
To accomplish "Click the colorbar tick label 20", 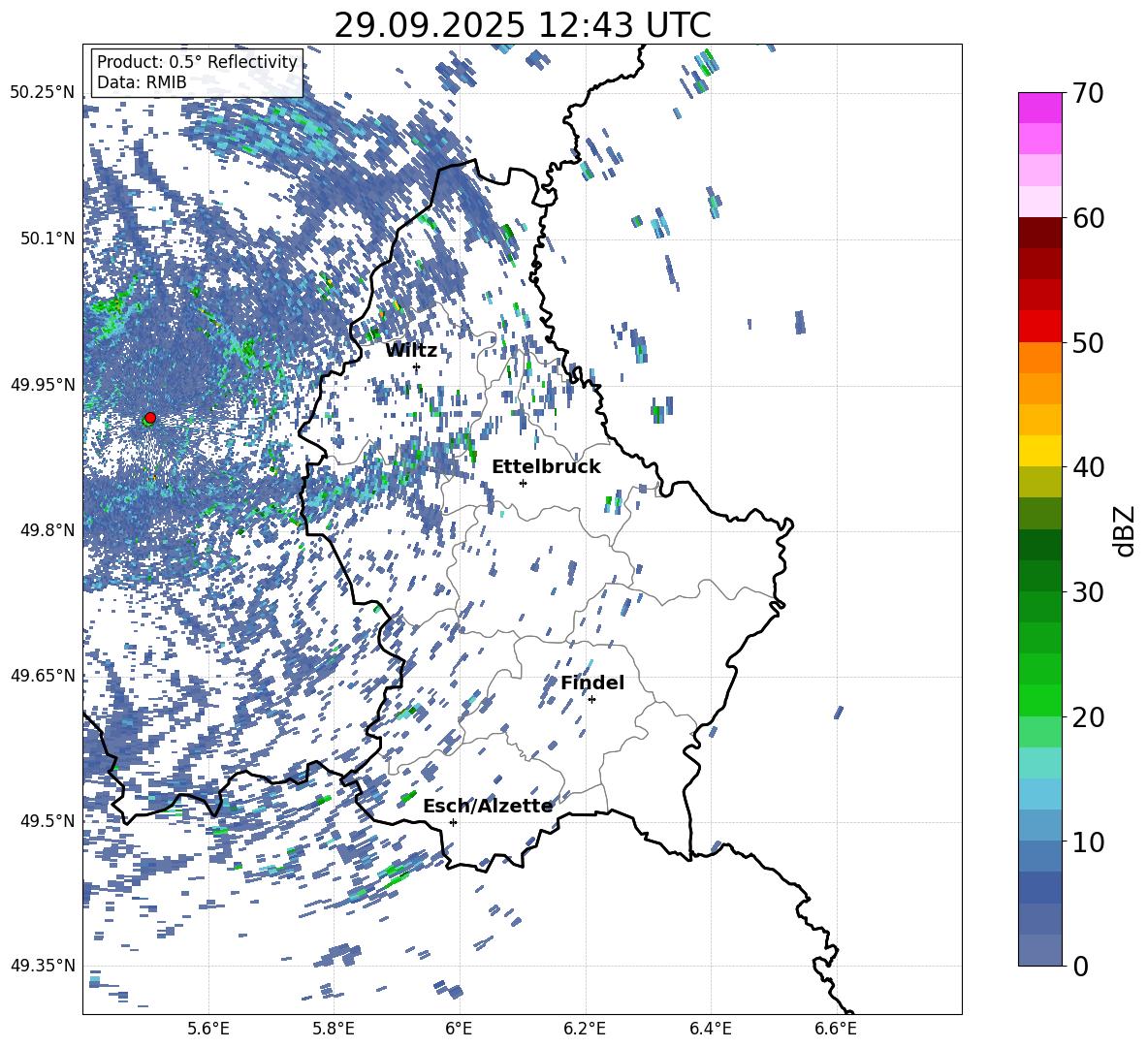I will [1088, 717].
